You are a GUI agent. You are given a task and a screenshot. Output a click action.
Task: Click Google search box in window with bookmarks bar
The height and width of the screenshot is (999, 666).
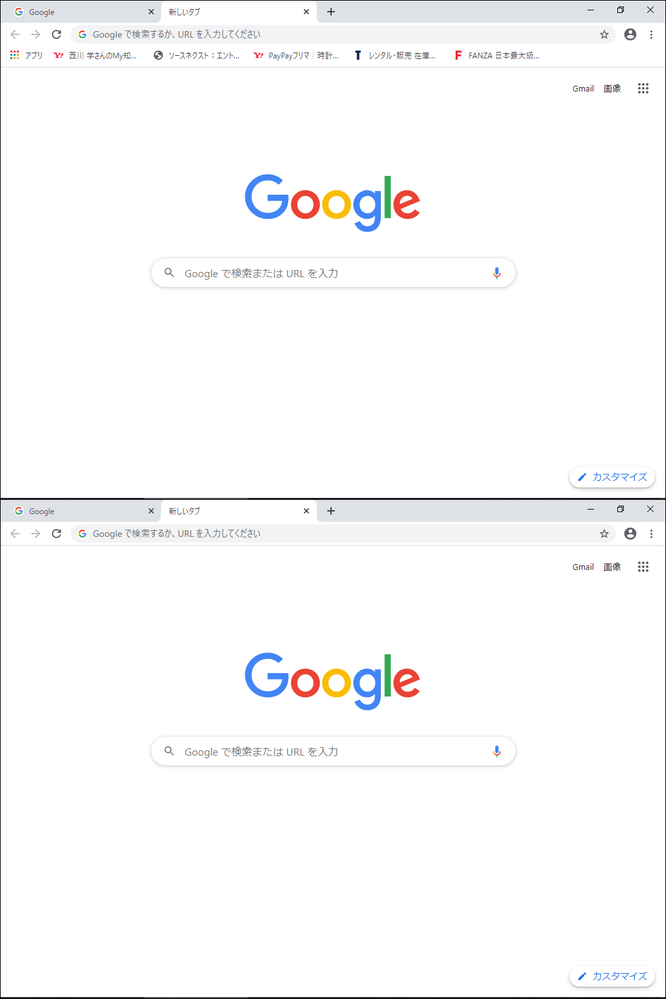333,273
